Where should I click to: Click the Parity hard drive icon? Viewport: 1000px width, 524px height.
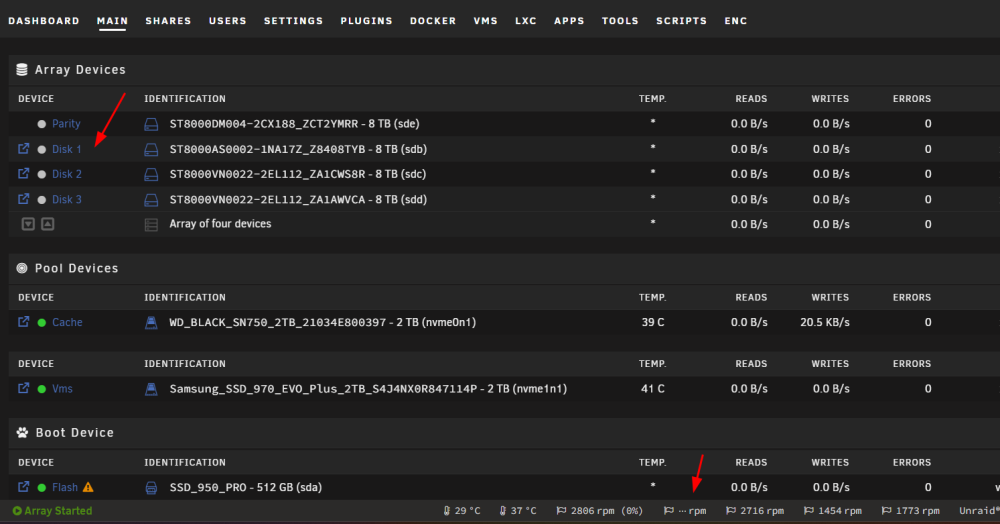(151, 124)
